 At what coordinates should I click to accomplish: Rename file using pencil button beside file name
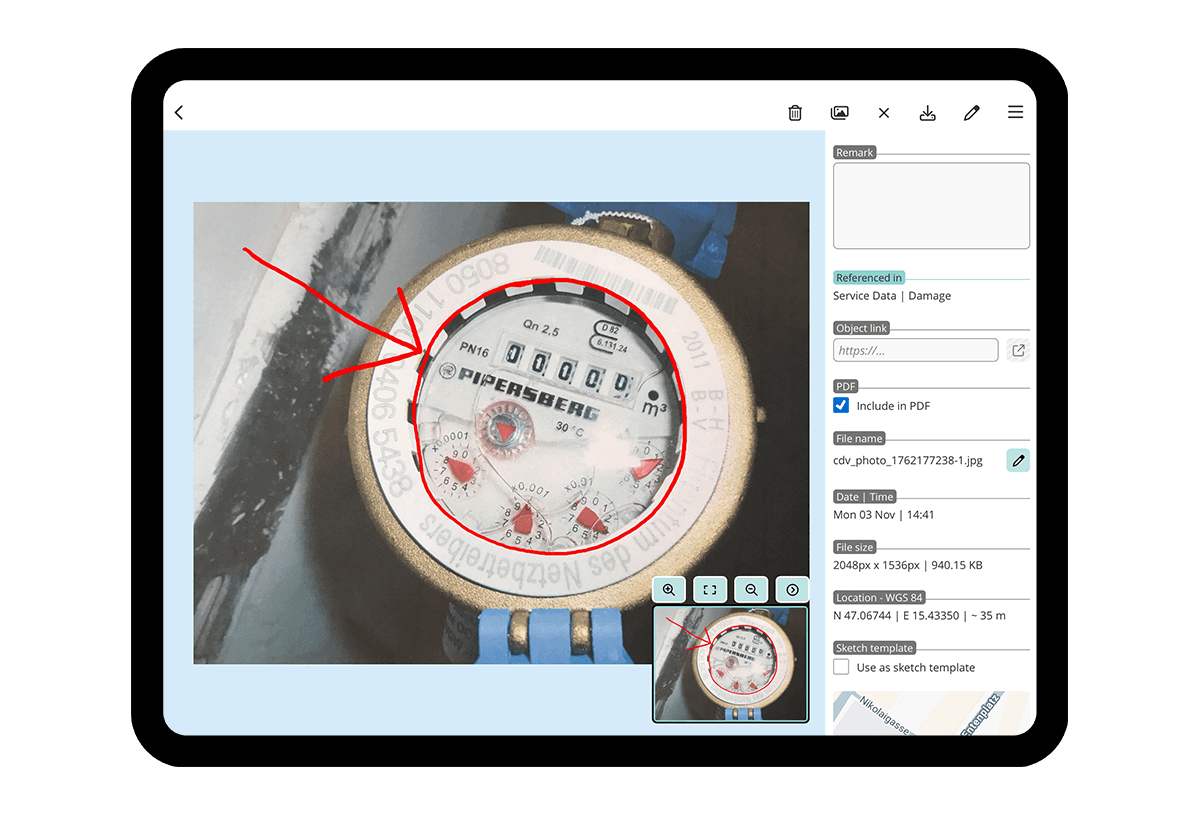click(1018, 460)
